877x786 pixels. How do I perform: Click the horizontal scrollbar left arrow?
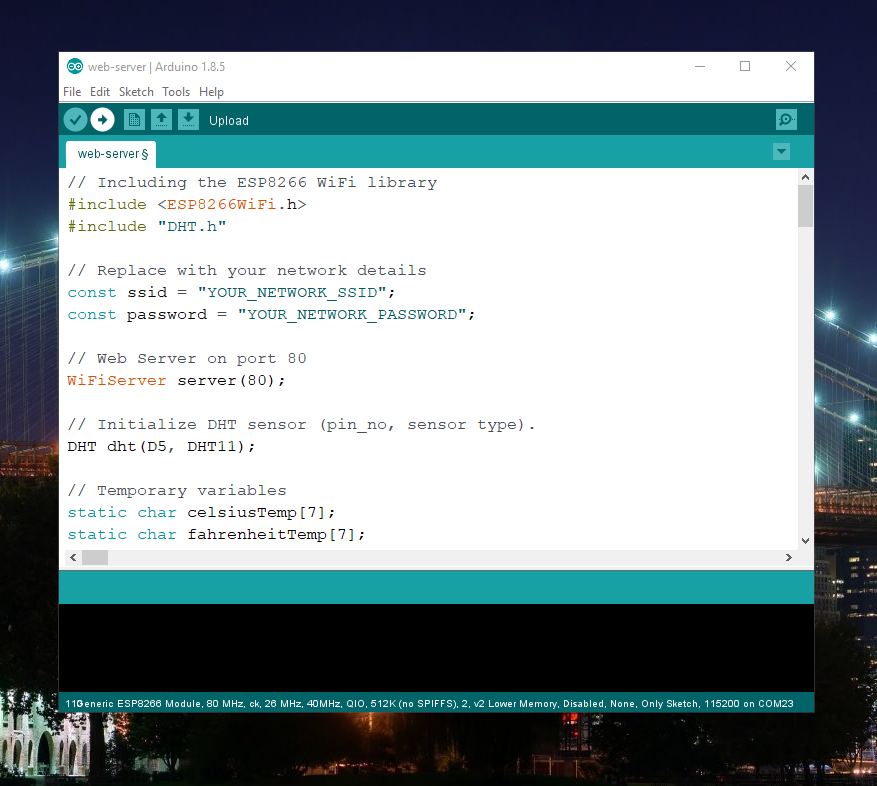[x=74, y=557]
